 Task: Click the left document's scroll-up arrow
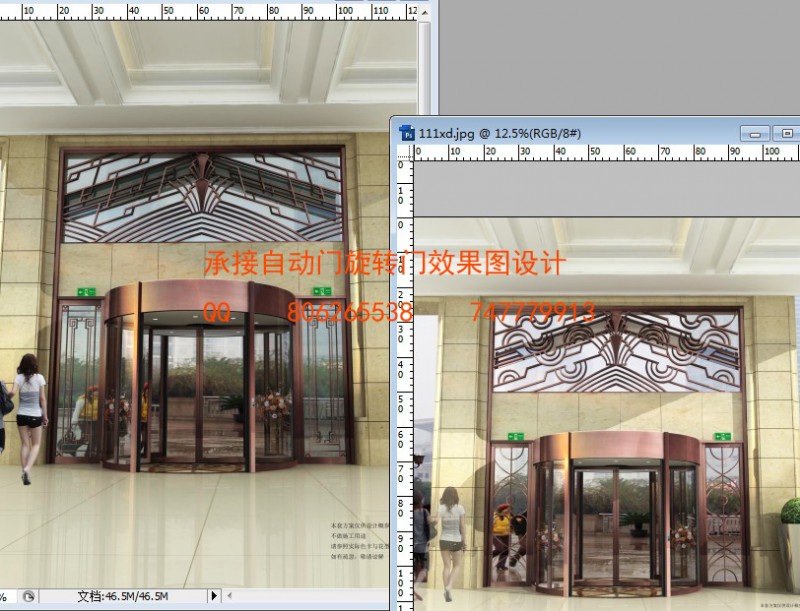(x=424, y=11)
